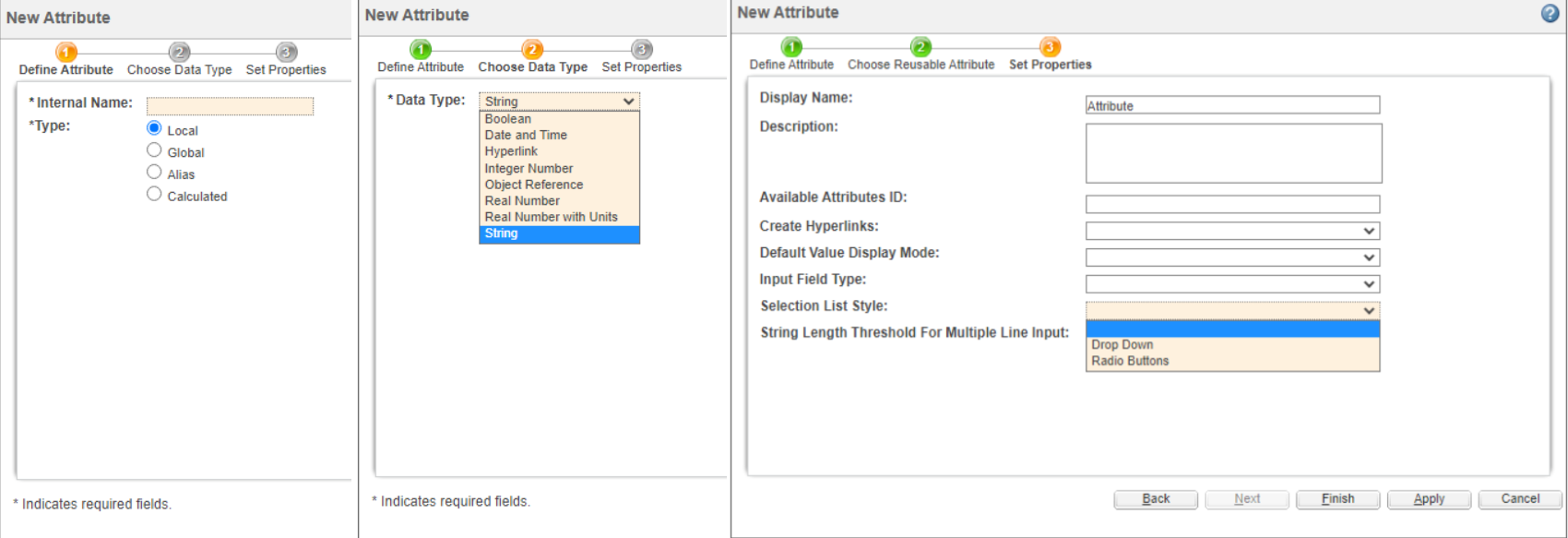The width and height of the screenshot is (1568, 538).
Task: Click gray step 3 circle in middle window
Action: tap(642, 50)
